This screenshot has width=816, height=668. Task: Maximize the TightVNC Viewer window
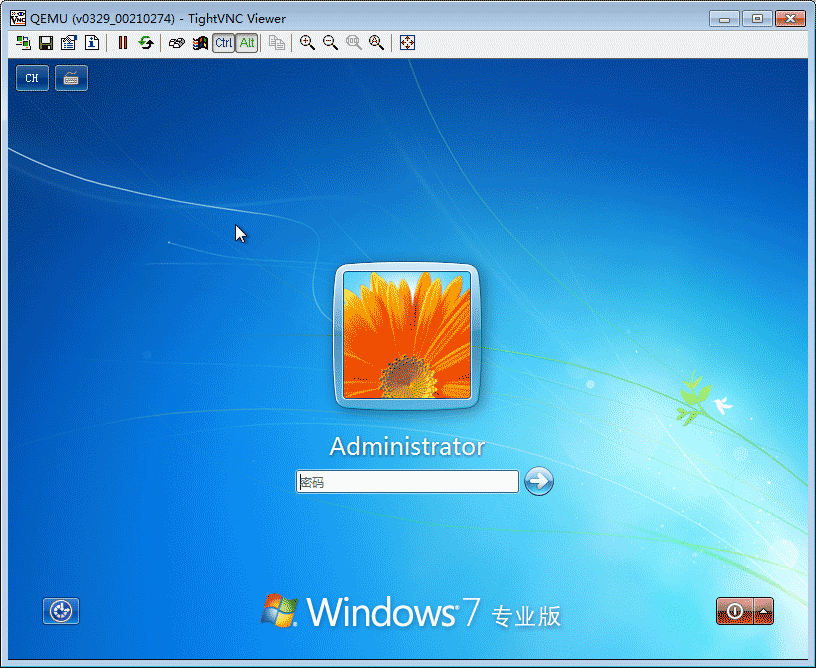757,19
